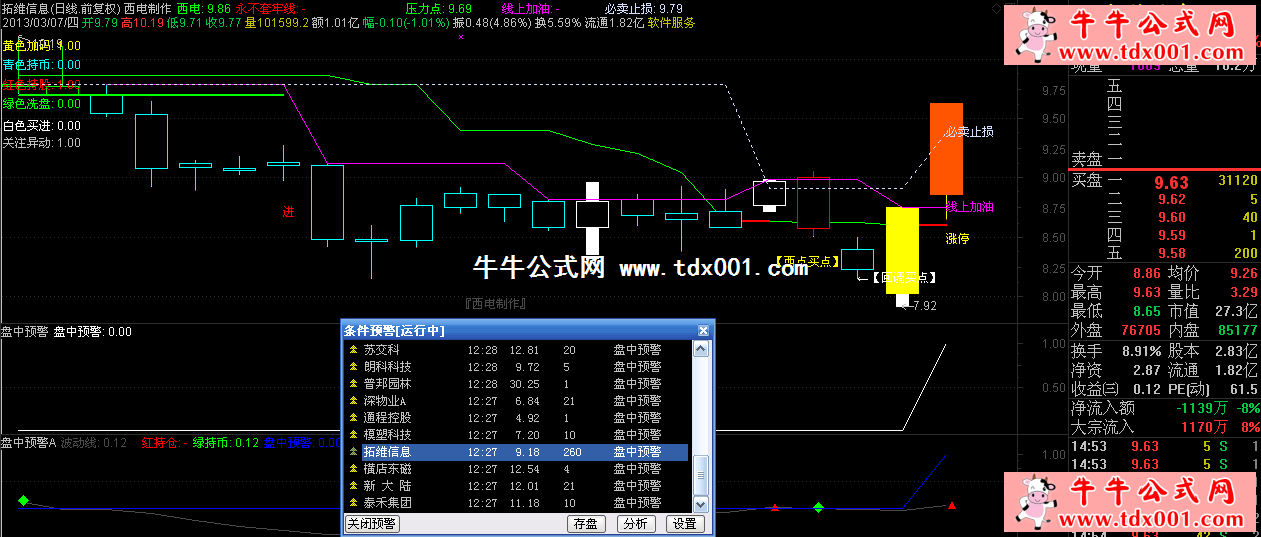
Task: Close the 条件预警 dialog
Action: 703,330
